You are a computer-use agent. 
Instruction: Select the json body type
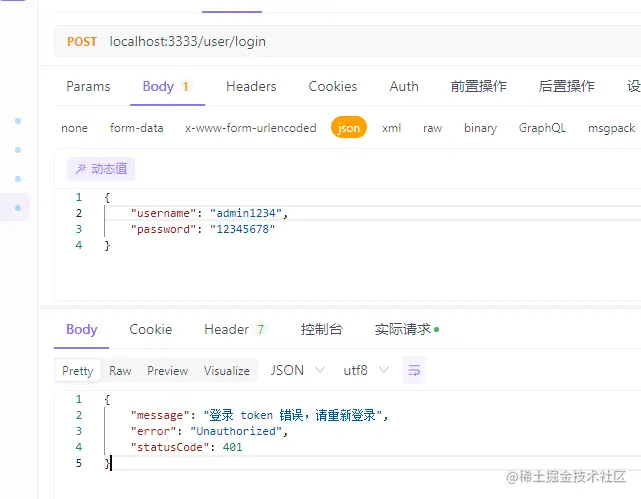click(349, 128)
